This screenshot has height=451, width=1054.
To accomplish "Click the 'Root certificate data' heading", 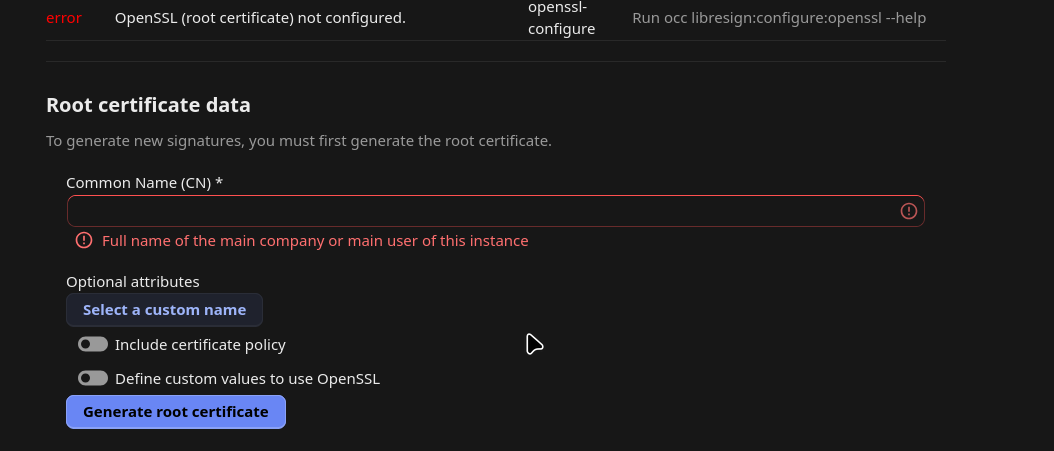I will (149, 106).
